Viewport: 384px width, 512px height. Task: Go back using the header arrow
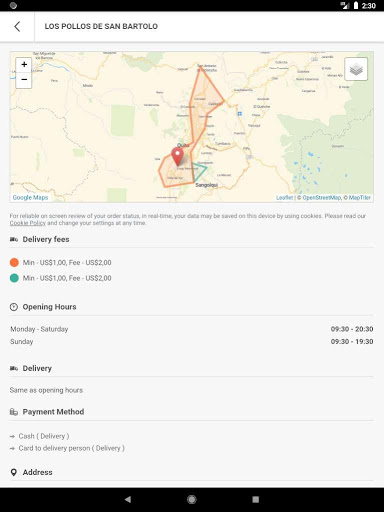coord(17,26)
